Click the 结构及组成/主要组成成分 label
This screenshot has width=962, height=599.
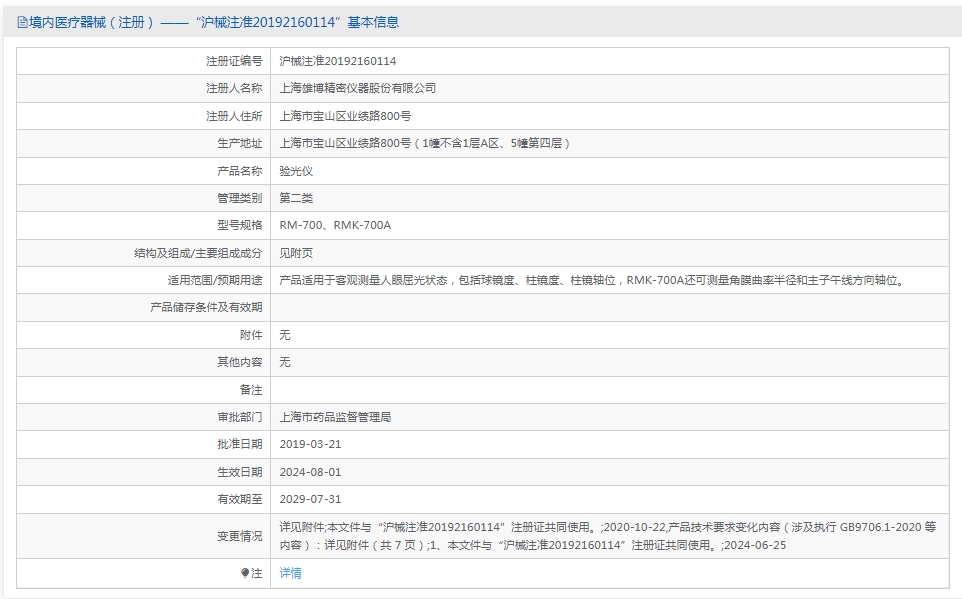pos(198,253)
